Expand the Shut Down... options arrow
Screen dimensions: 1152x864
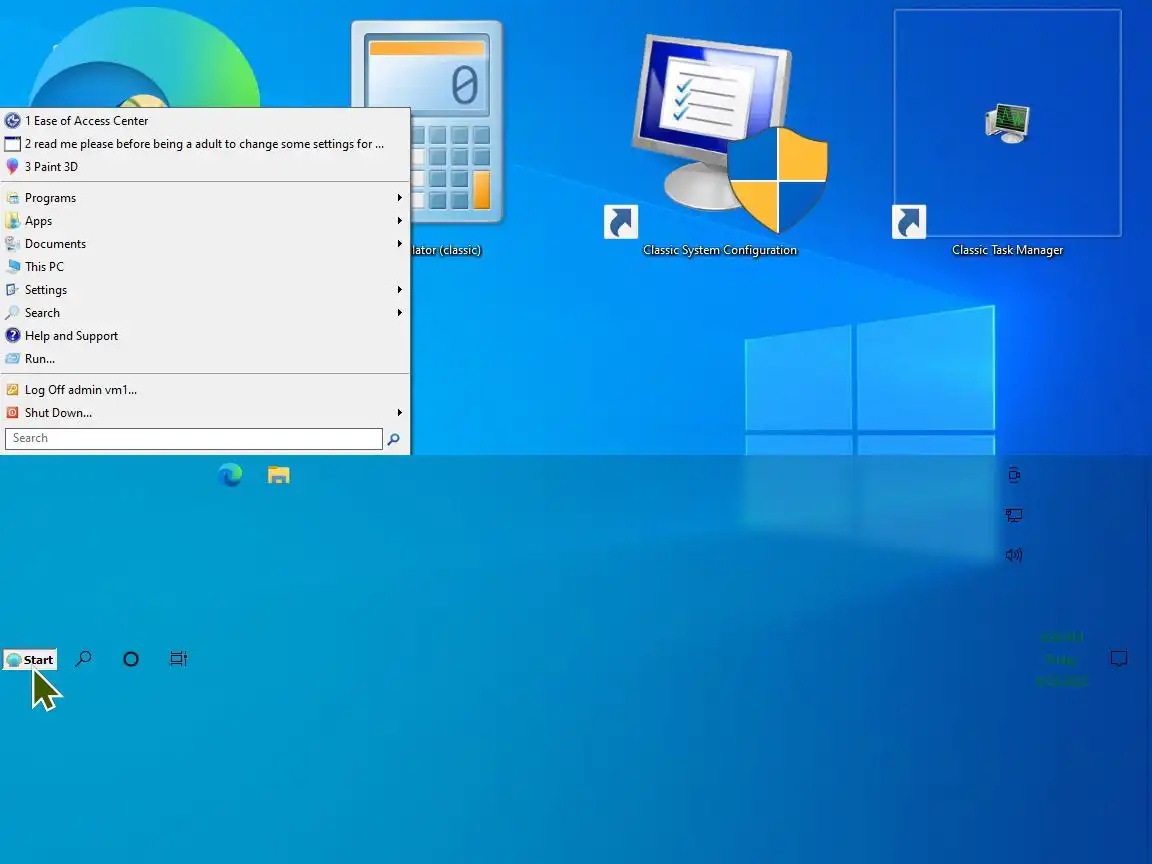(399, 412)
